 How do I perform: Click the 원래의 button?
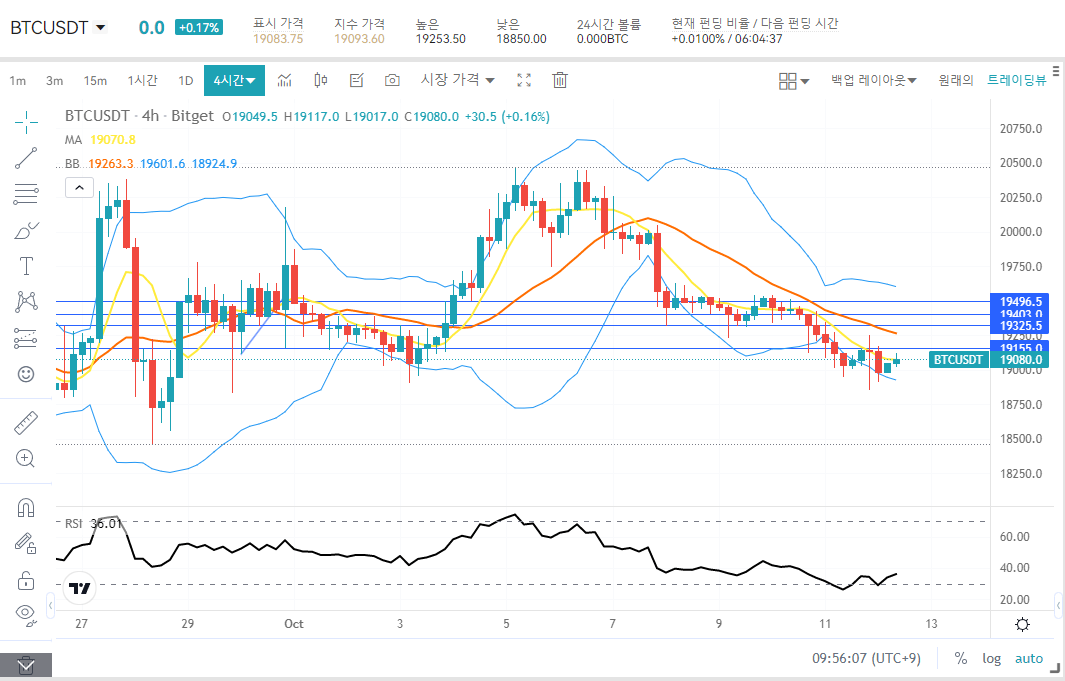coord(954,80)
